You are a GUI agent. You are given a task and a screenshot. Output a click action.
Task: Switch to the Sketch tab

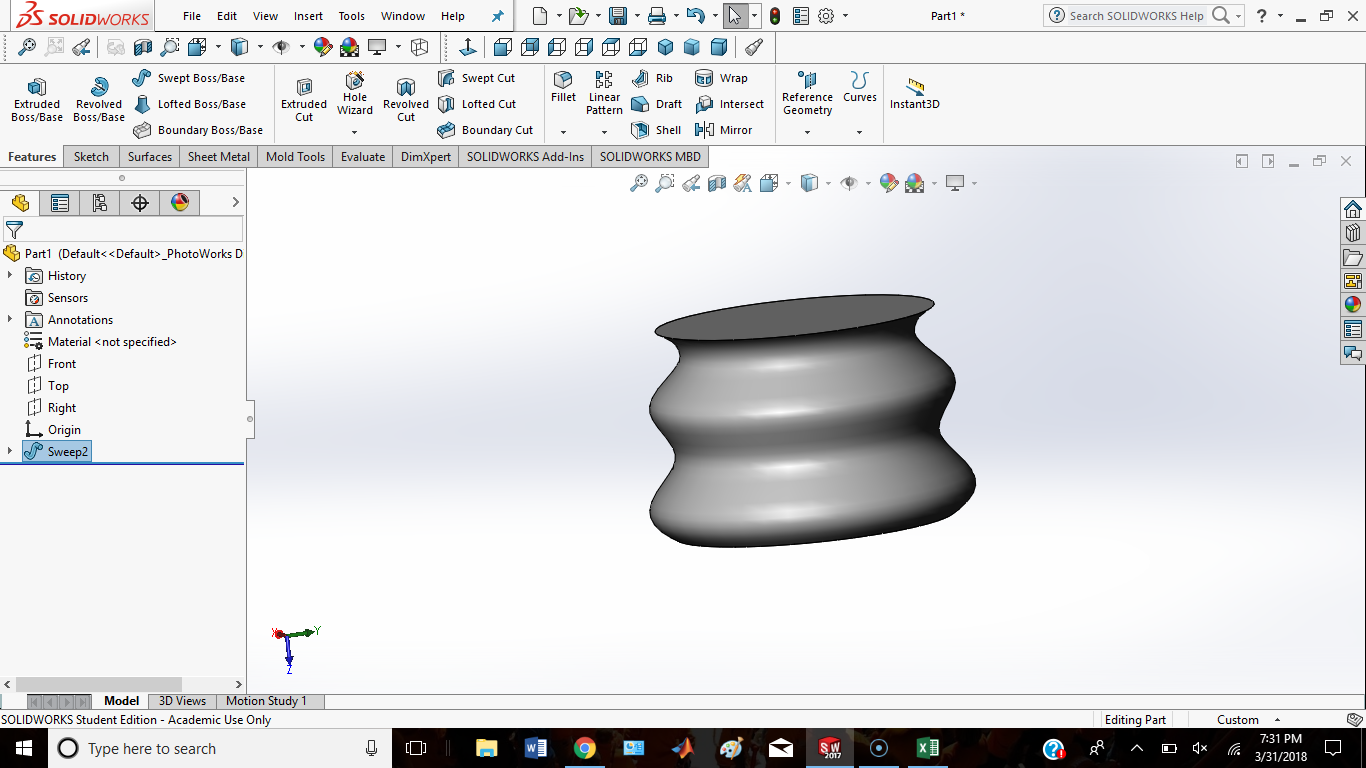tap(91, 157)
